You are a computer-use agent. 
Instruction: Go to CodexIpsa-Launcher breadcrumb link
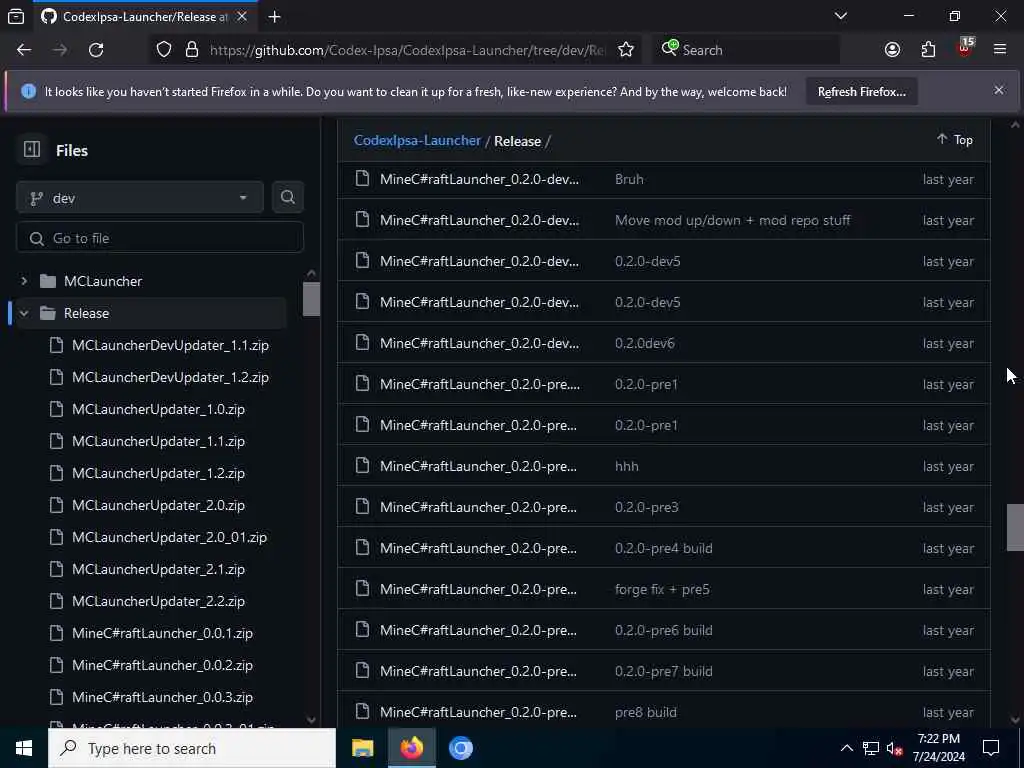[x=417, y=140]
